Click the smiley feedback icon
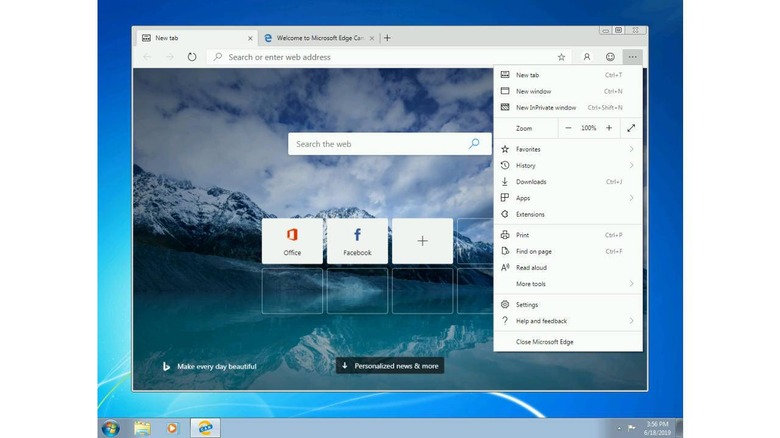The image size is (780, 438). (610, 57)
